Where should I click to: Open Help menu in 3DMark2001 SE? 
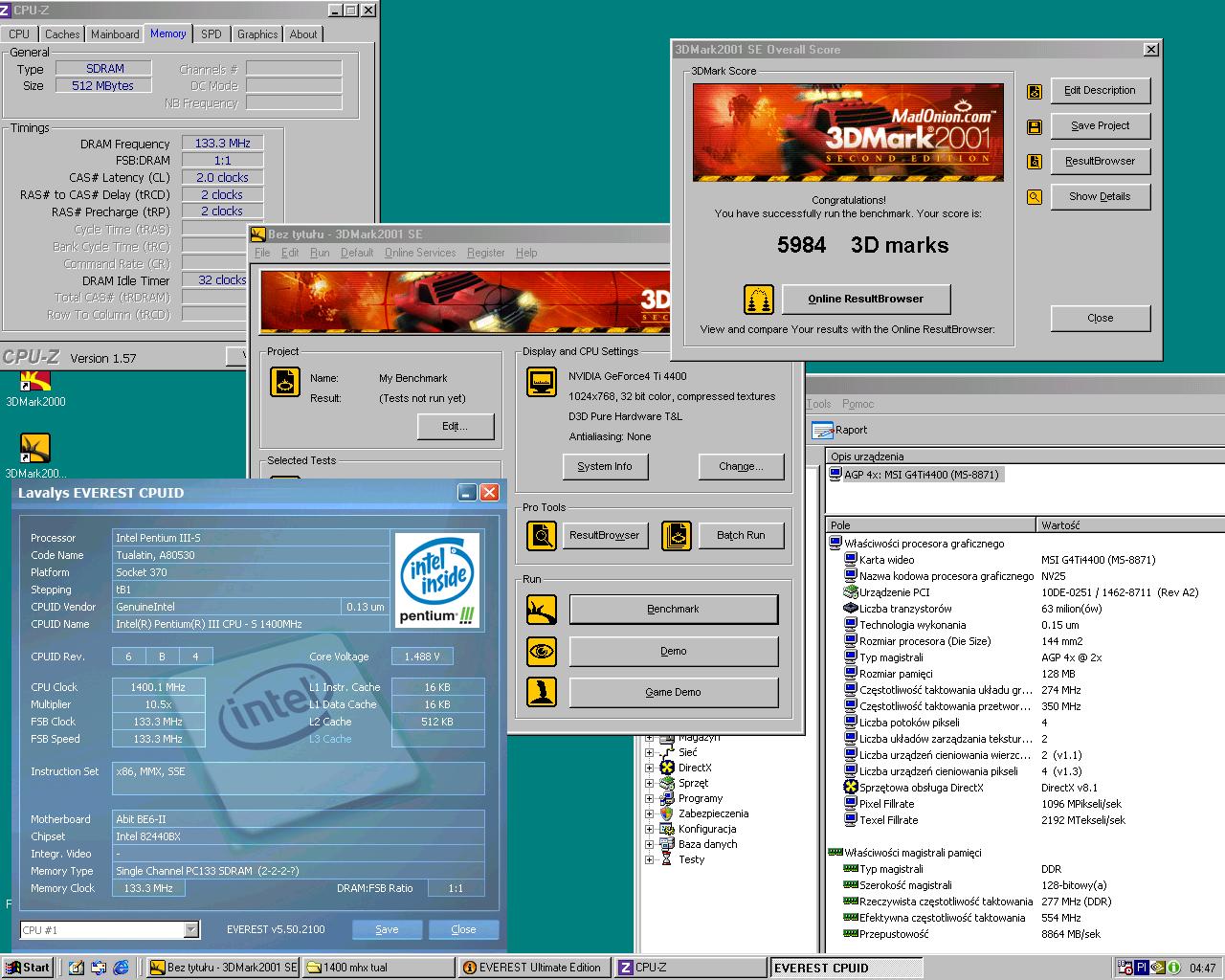tap(526, 253)
